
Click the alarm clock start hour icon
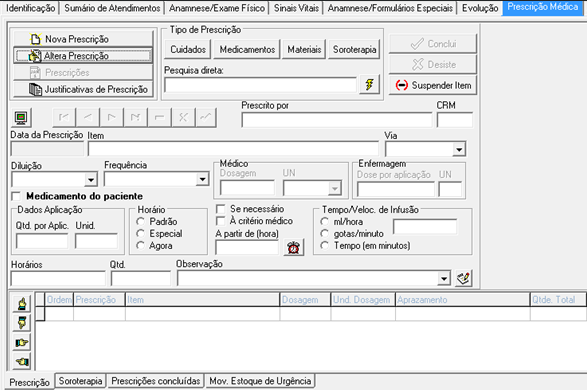tap(294, 247)
